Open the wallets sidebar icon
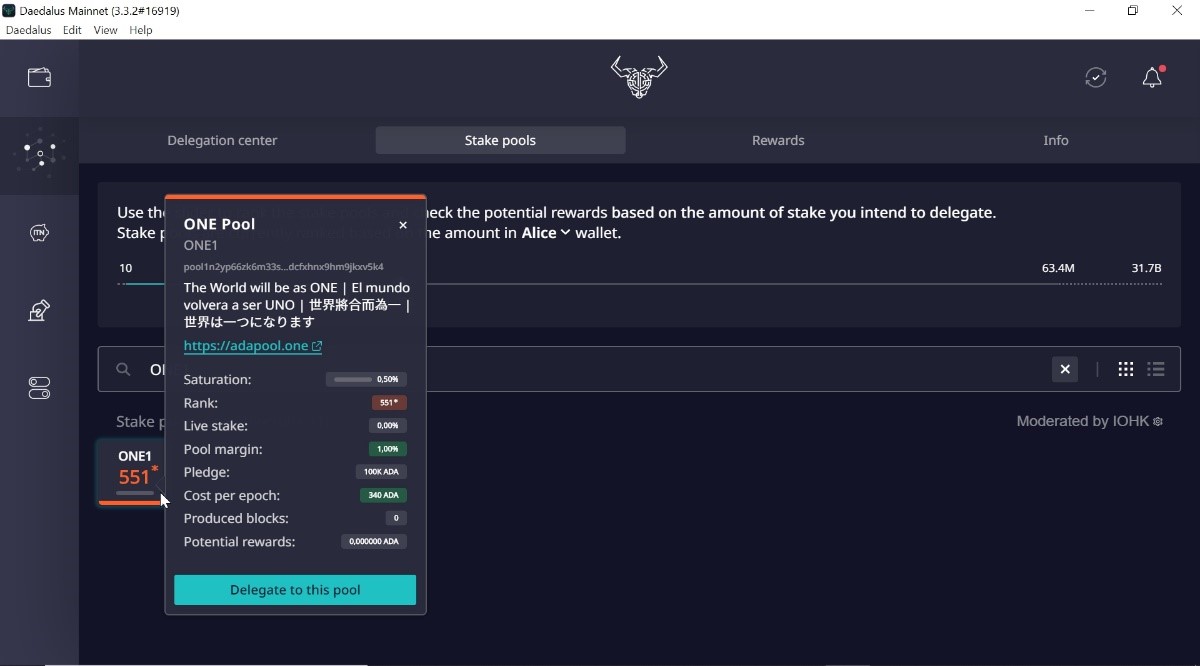 pos(39,78)
